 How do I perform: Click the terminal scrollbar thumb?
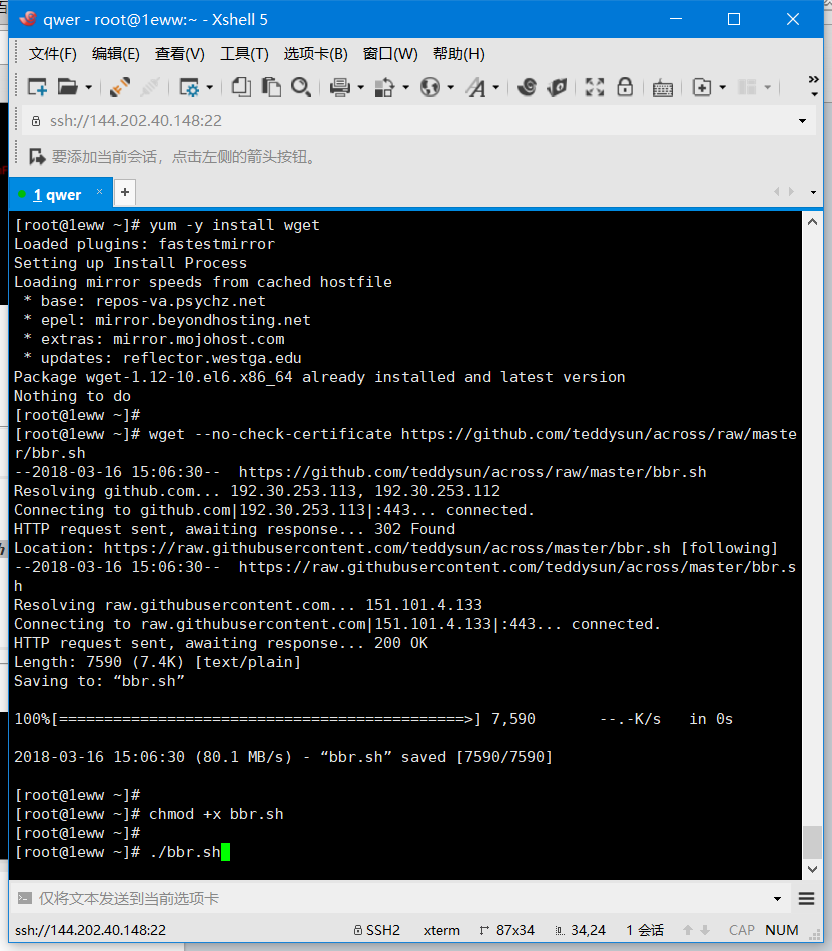coord(813,842)
